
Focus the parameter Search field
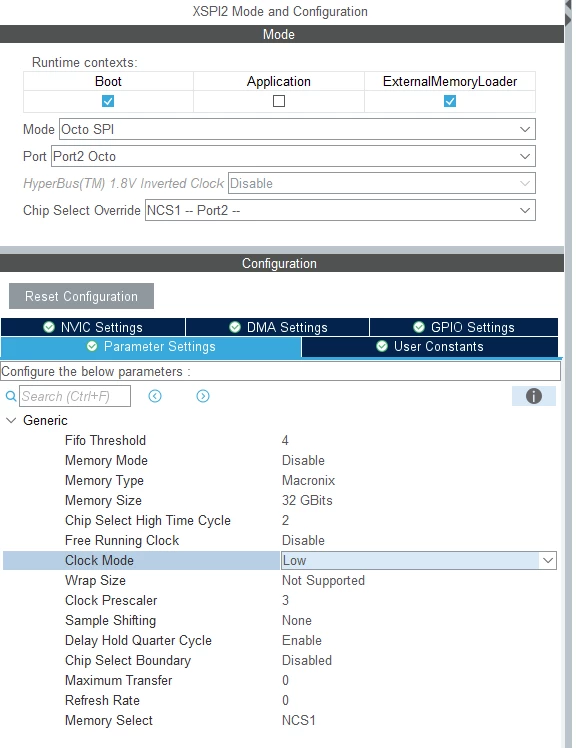click(x=75, y=396)
